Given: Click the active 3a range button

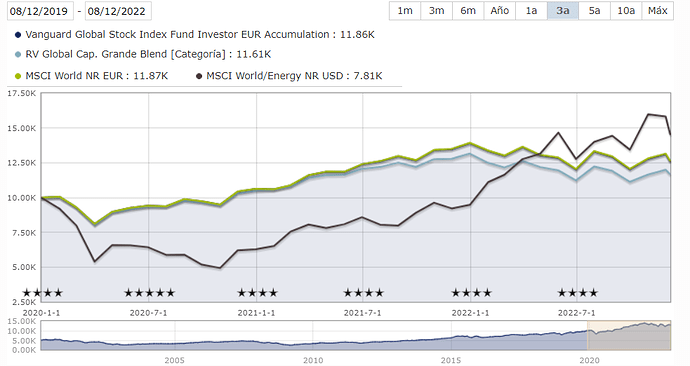Looking at the screenshot, I should pyautogui.click(x=563, y=11).
